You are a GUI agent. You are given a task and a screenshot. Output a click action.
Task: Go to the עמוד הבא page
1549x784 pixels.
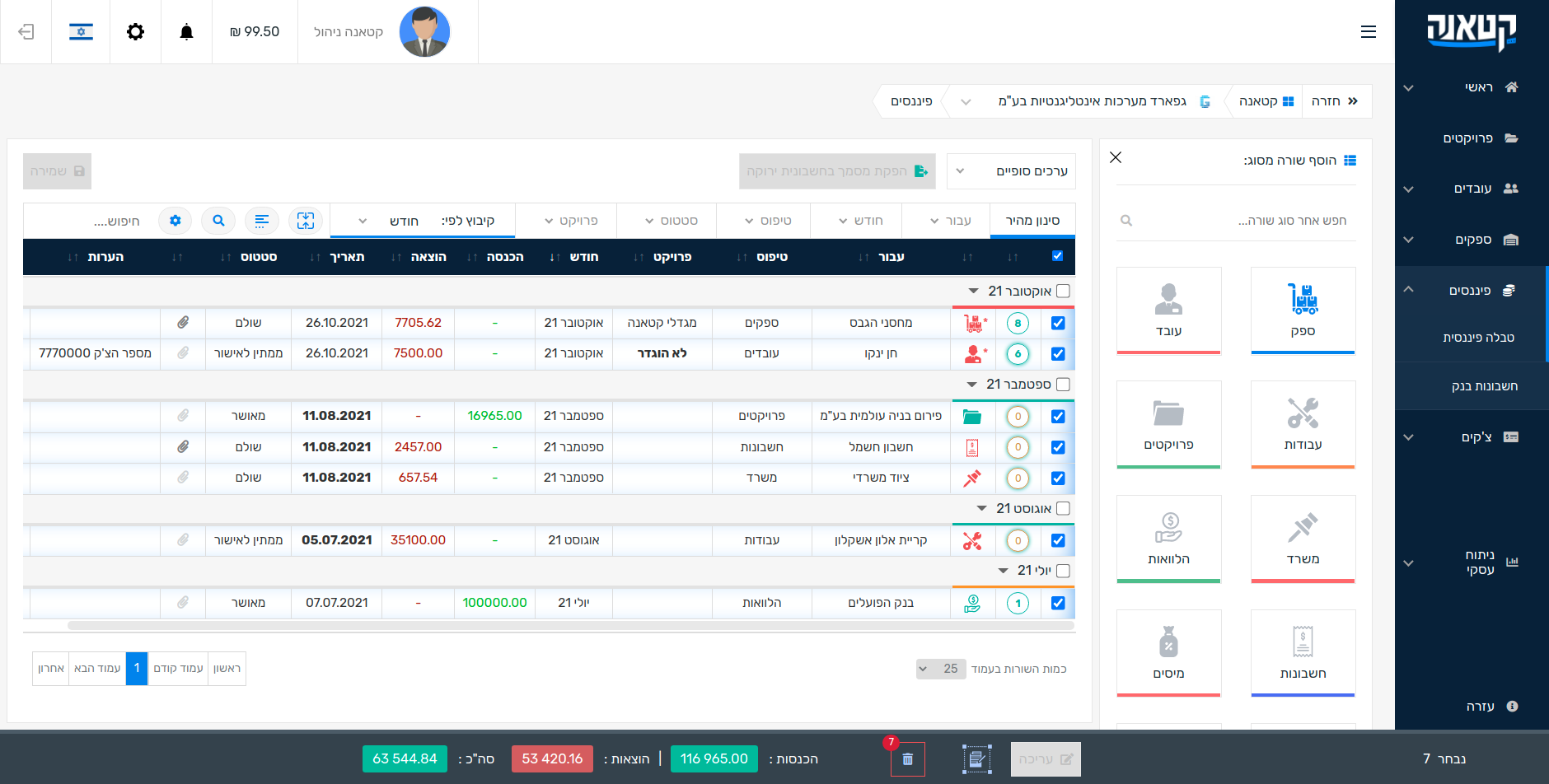pyautogui.click(x=97, y=669)
